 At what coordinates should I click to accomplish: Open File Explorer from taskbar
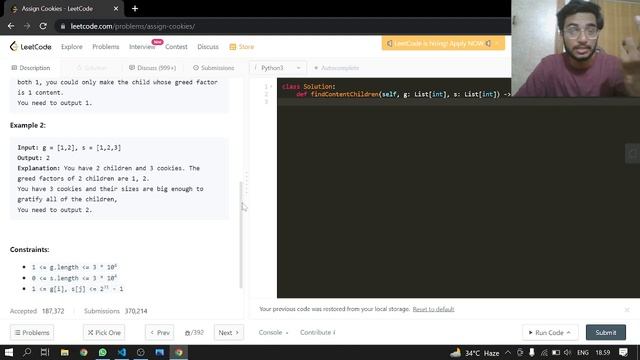tap(64, 352)
